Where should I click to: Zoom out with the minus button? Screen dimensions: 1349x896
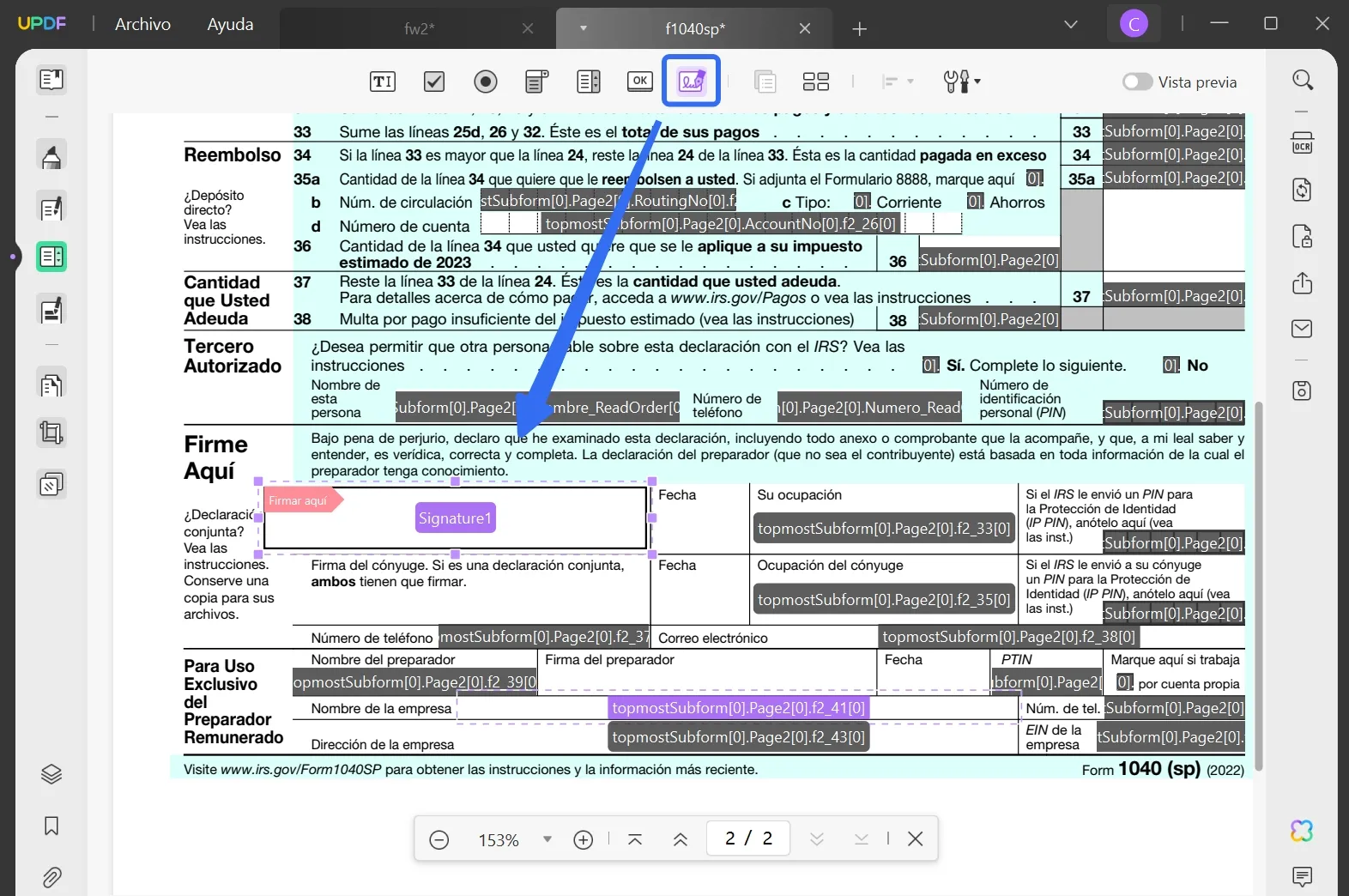439,839
